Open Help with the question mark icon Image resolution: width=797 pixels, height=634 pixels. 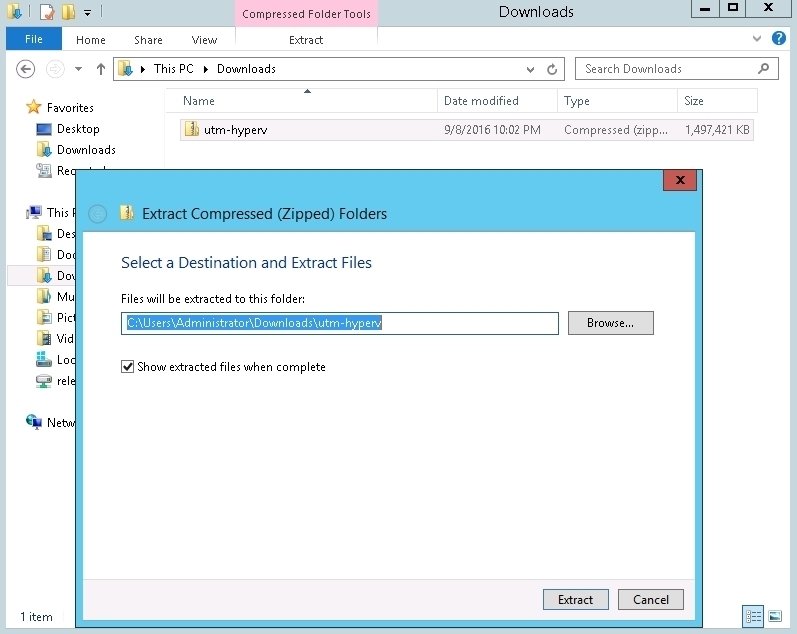(x=779, y=38)
